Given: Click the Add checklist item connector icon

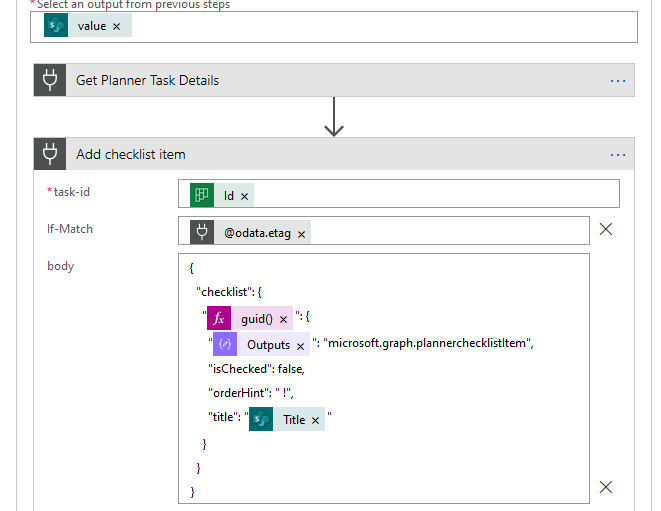Looking at the screenshot, I should (50, 155).
